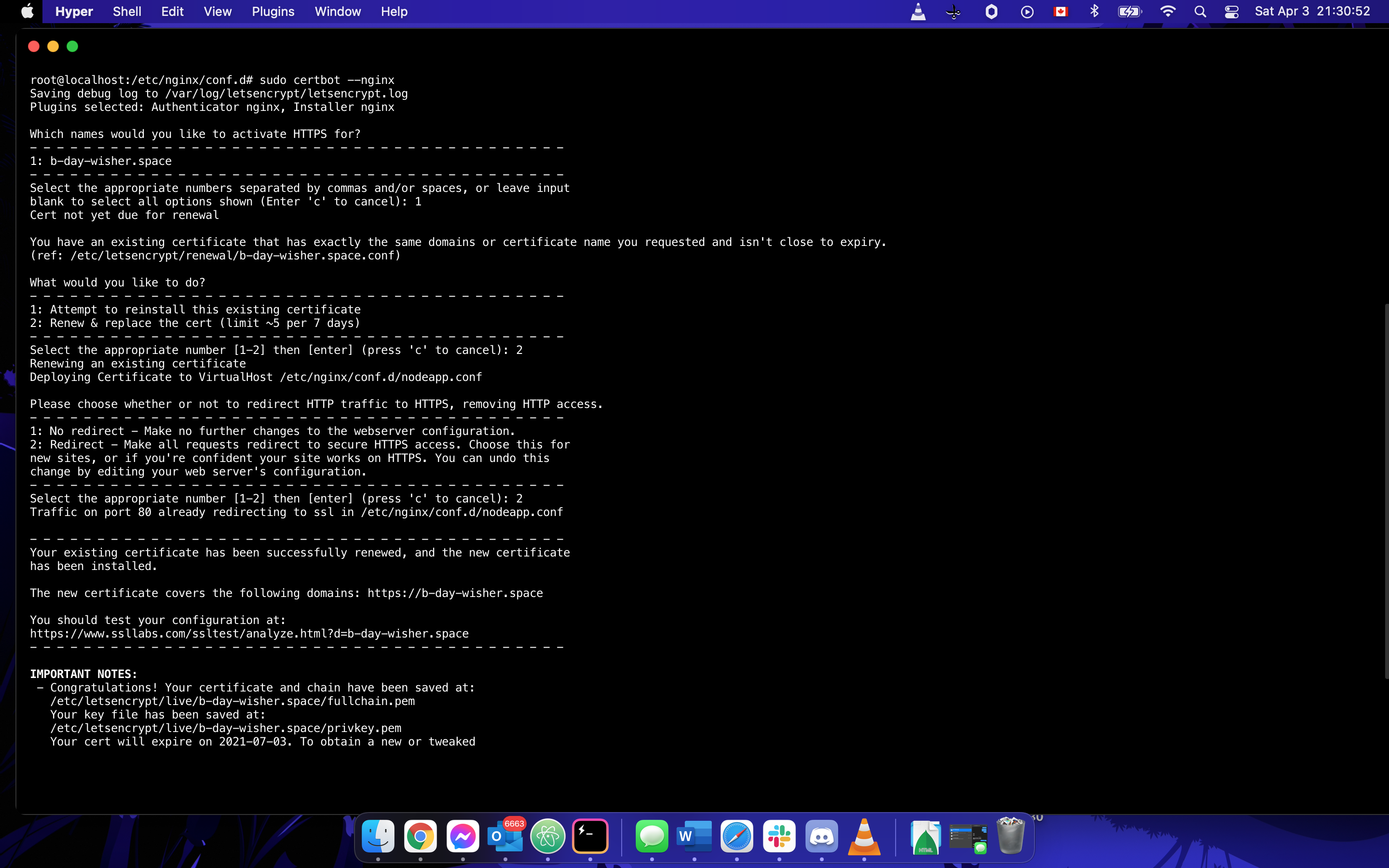Open Messenger from the Dock
This screenshot has width=1389, height=868.
[x=463, y=837]
